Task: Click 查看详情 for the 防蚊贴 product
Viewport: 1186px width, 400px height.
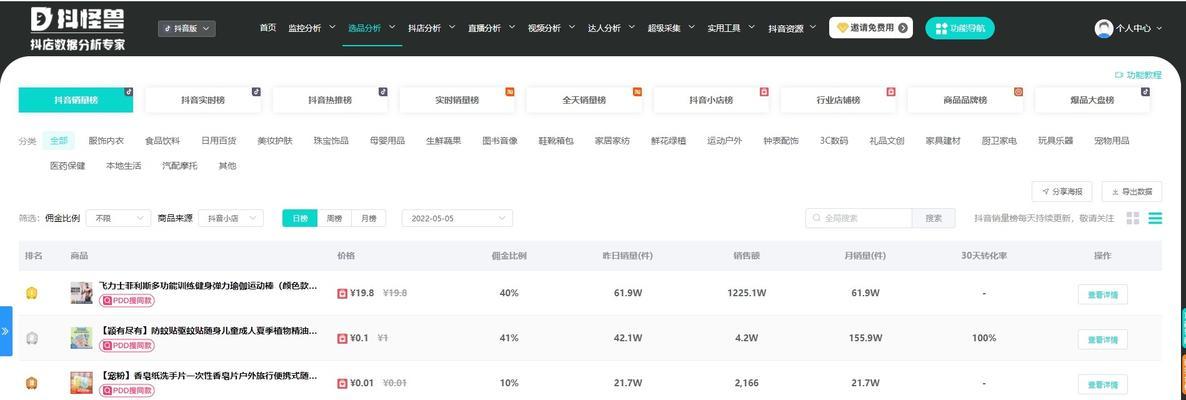Action: click(1103, 340)
